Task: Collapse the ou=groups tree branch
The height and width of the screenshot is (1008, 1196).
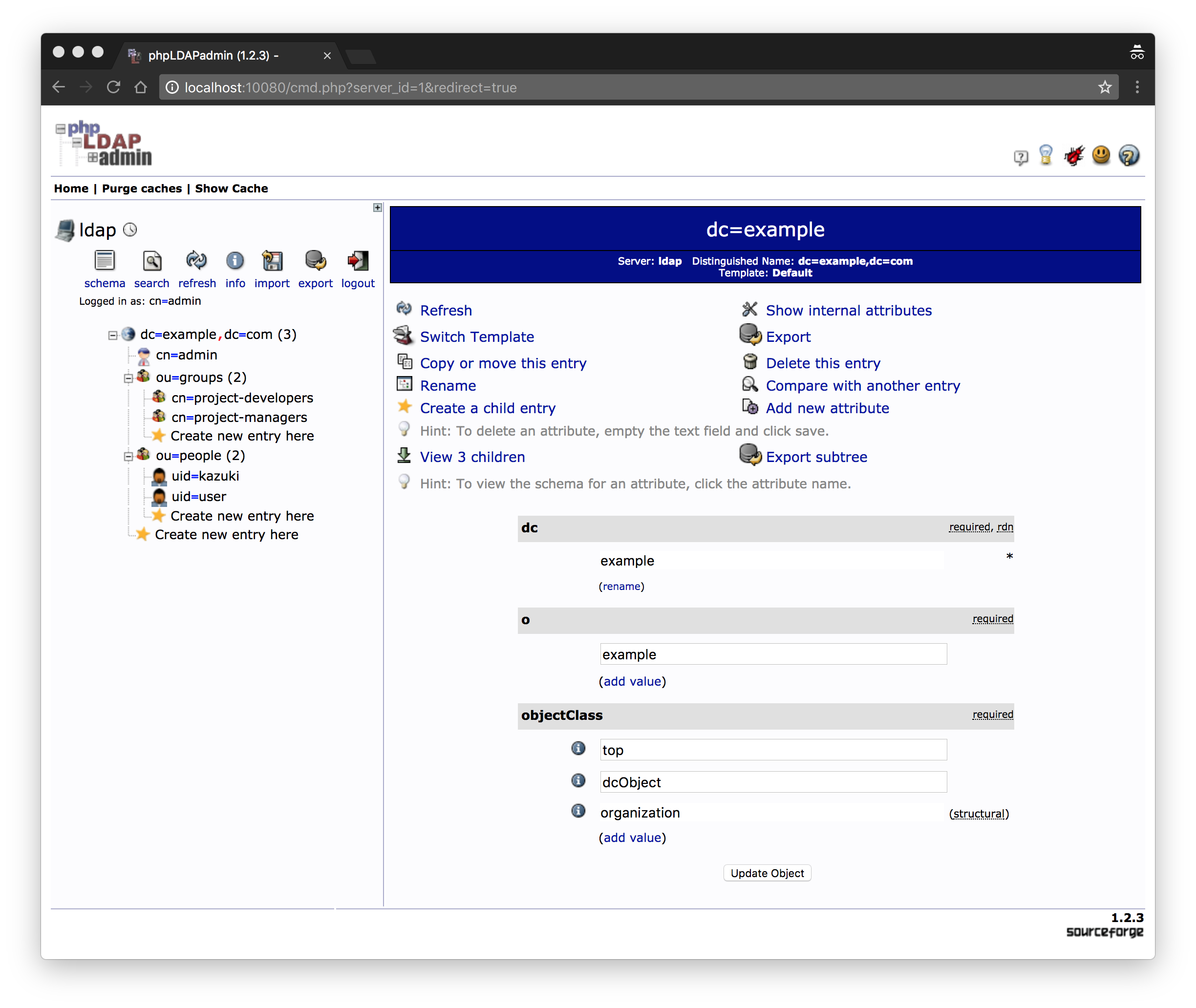Action: pos(128,378)
